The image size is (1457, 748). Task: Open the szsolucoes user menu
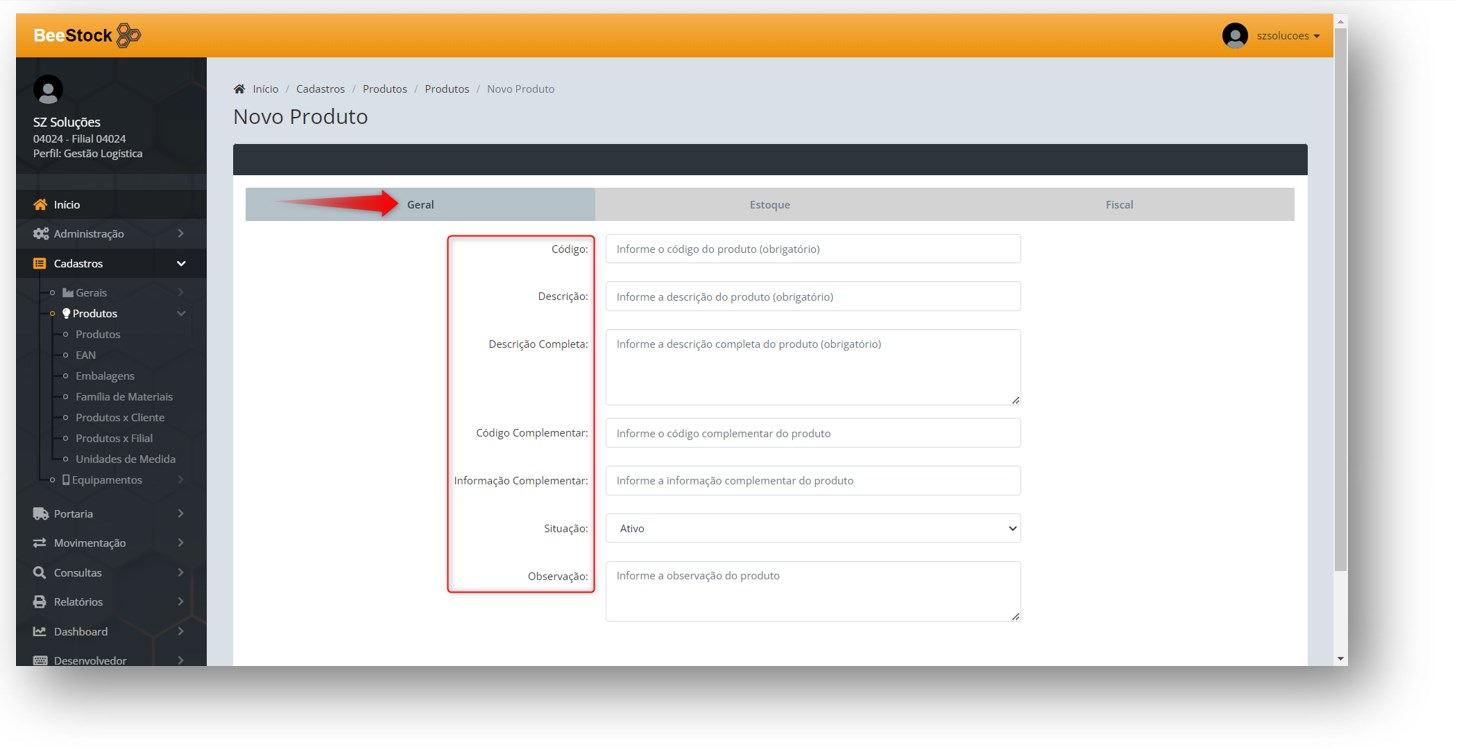coord(1287,36)
